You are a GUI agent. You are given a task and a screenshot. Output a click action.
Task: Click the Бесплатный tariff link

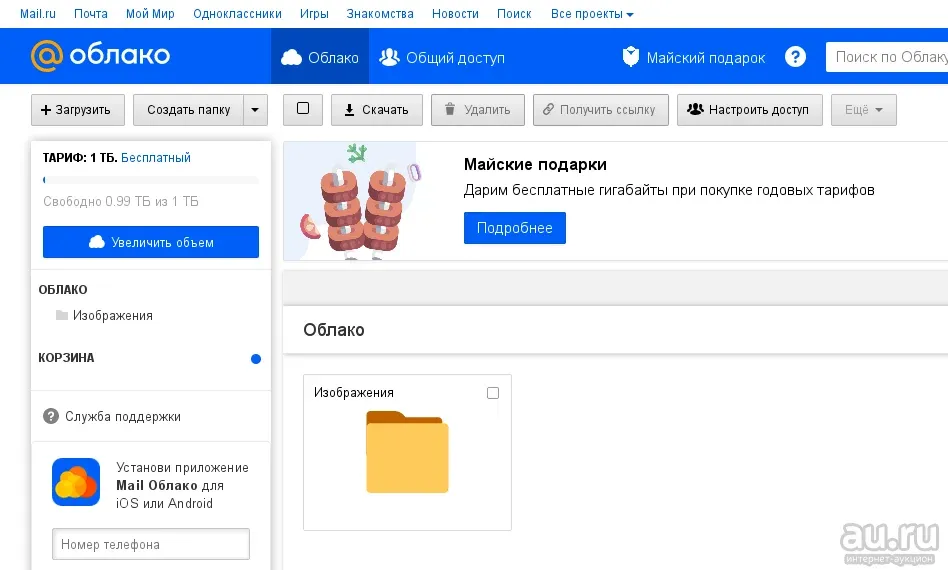point(156,158)
